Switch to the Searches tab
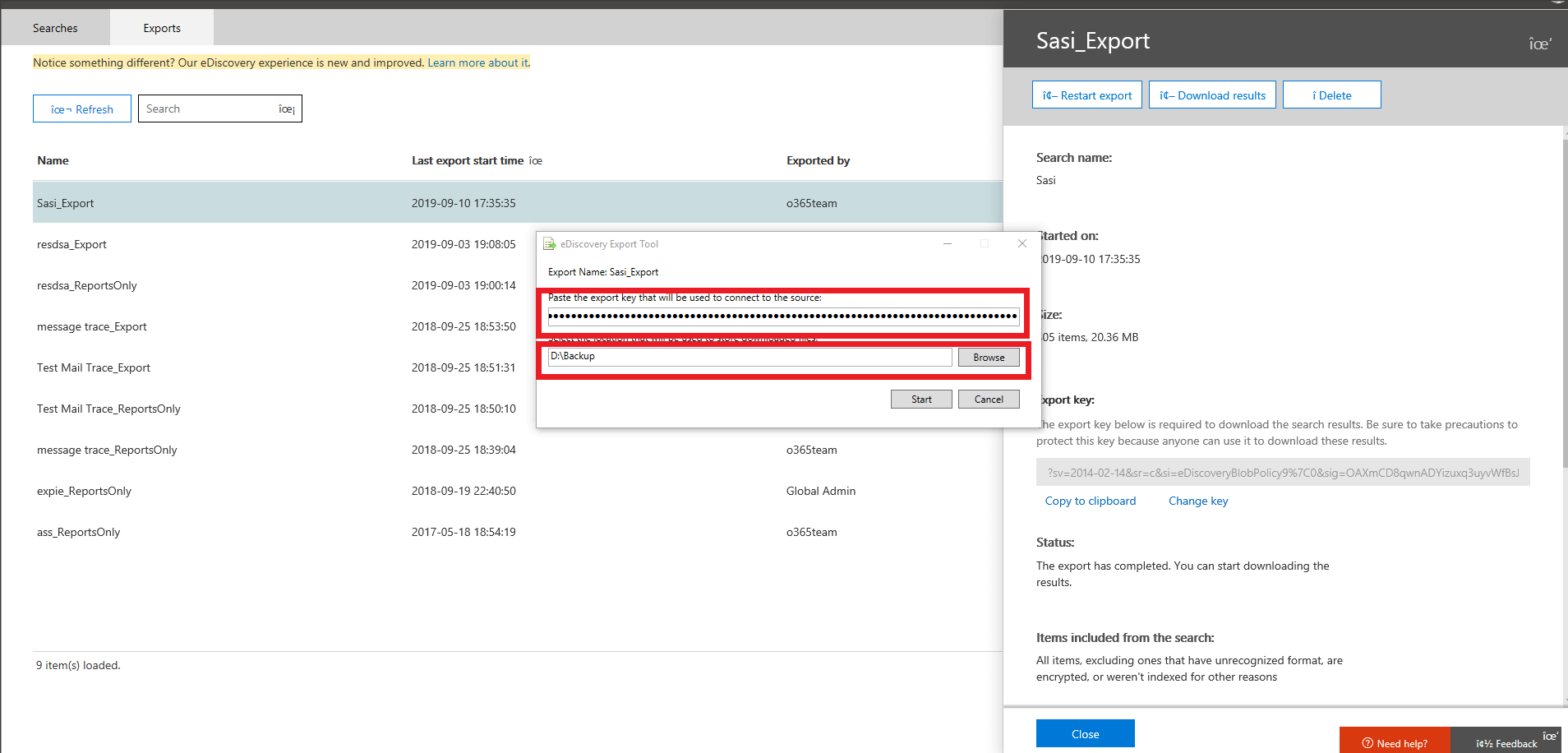1568x753 pixels. (55, 28)
